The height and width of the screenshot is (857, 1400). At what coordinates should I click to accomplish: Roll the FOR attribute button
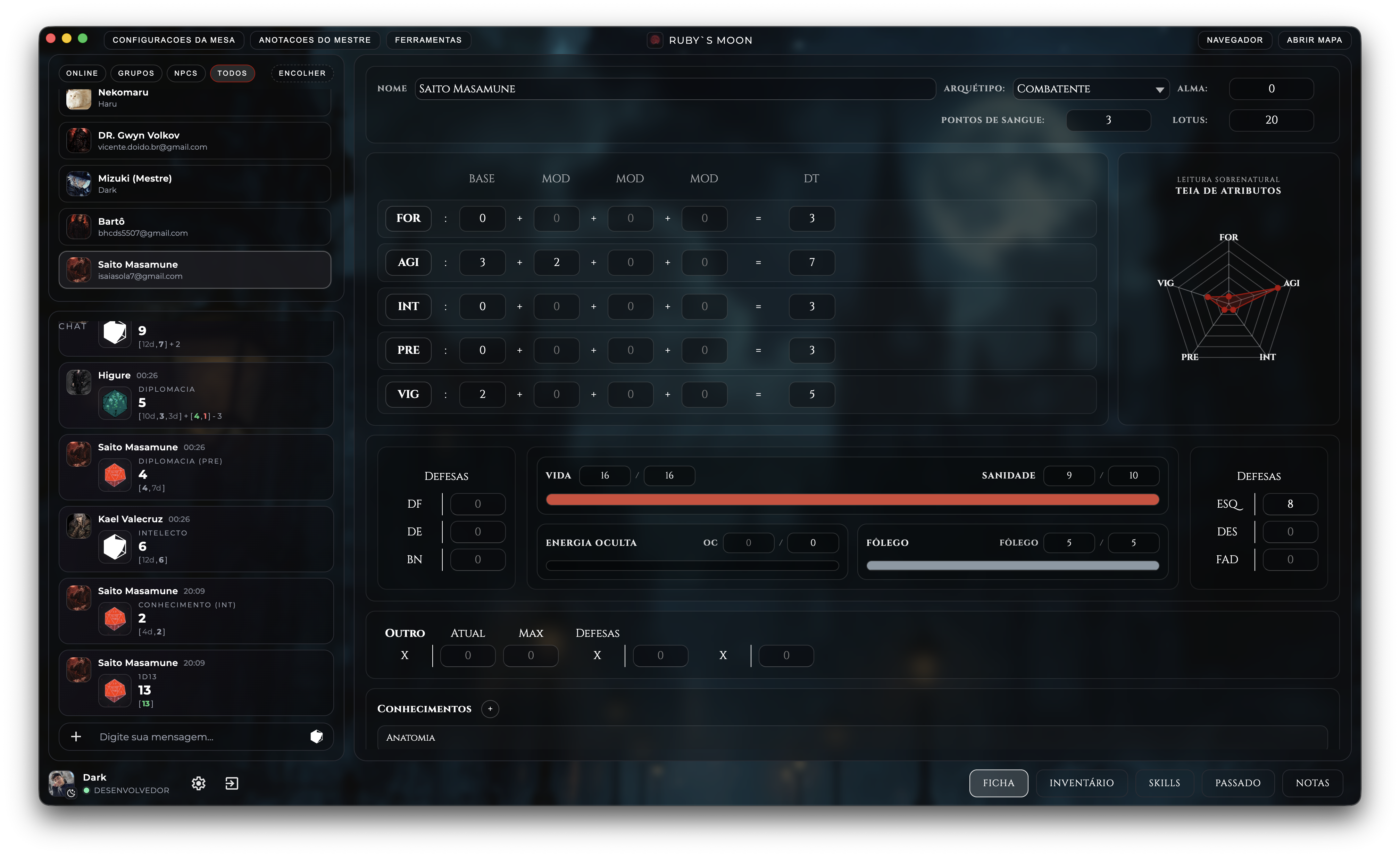click(x=408, y=218)
